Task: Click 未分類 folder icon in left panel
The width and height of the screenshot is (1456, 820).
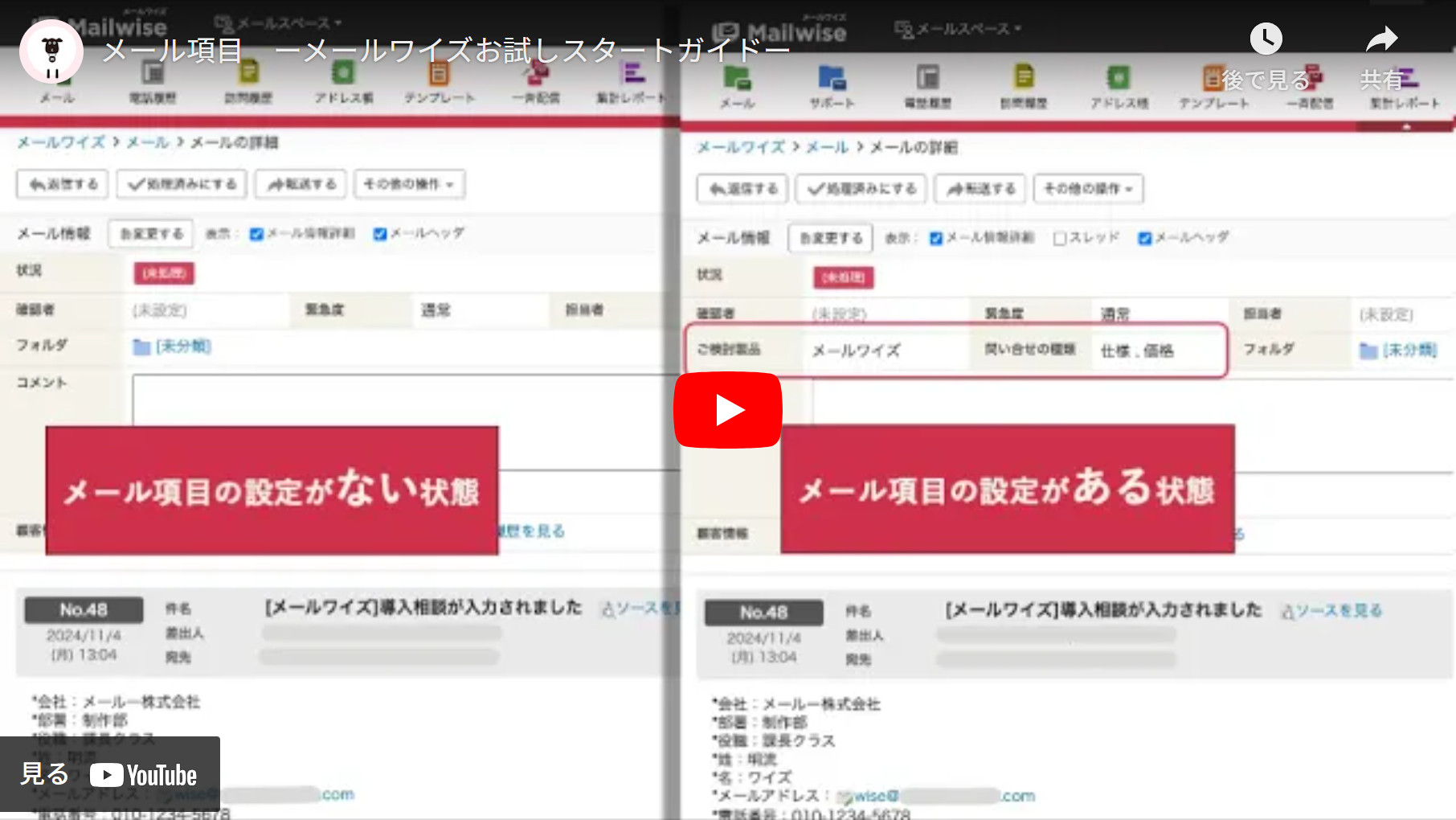Action: click(141, 346)
